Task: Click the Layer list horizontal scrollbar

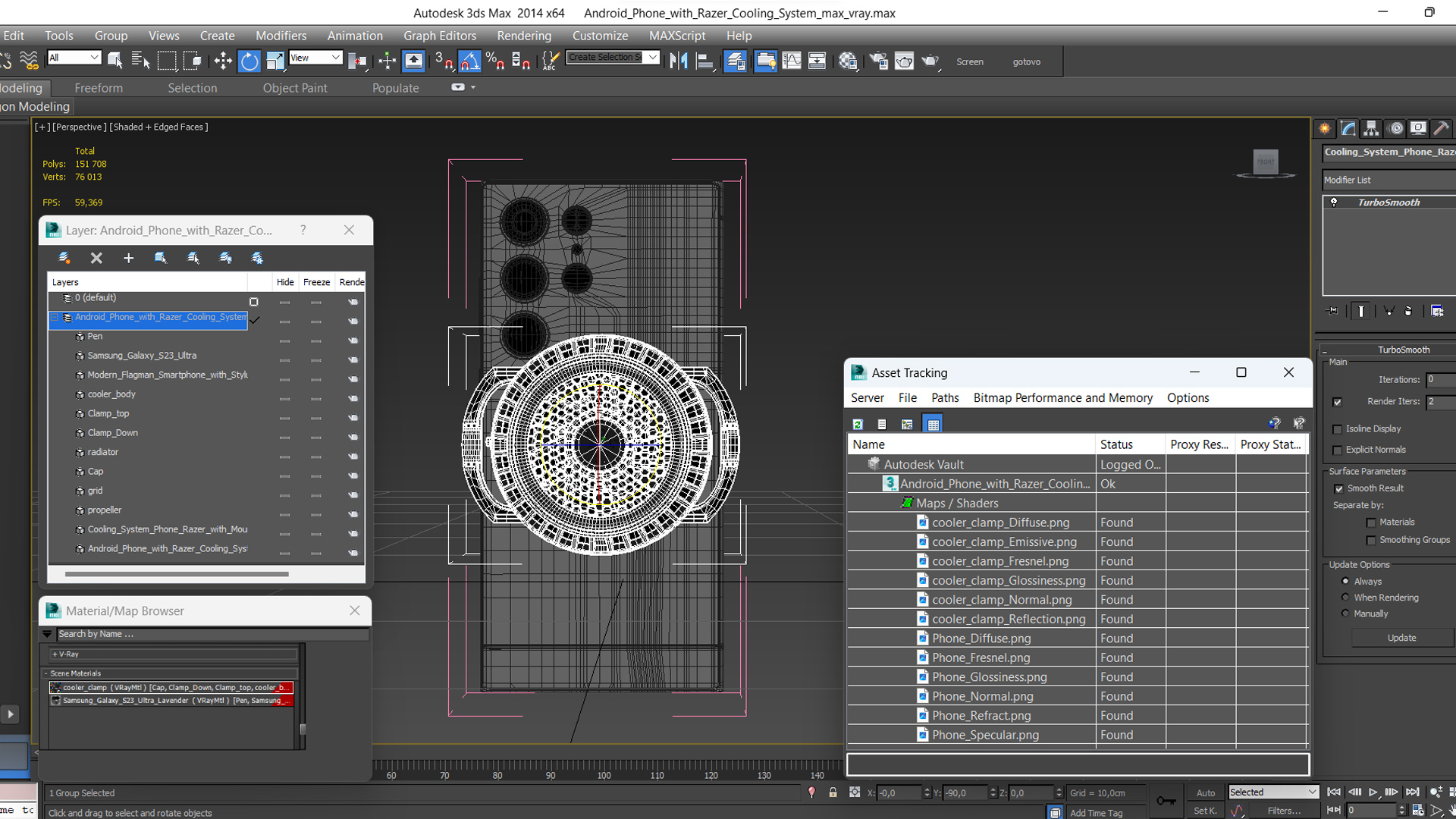Action: pyautogui.click(x=177, y=574)
